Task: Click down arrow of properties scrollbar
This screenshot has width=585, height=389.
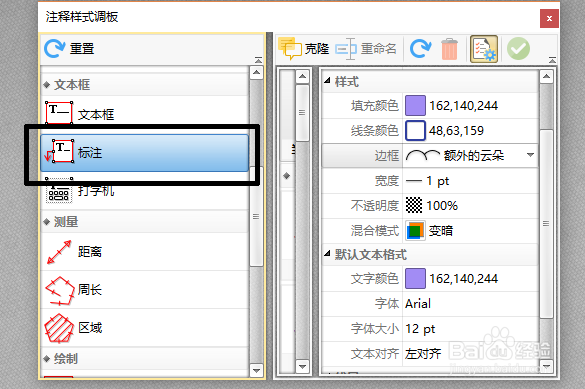Action: point(546,366)
